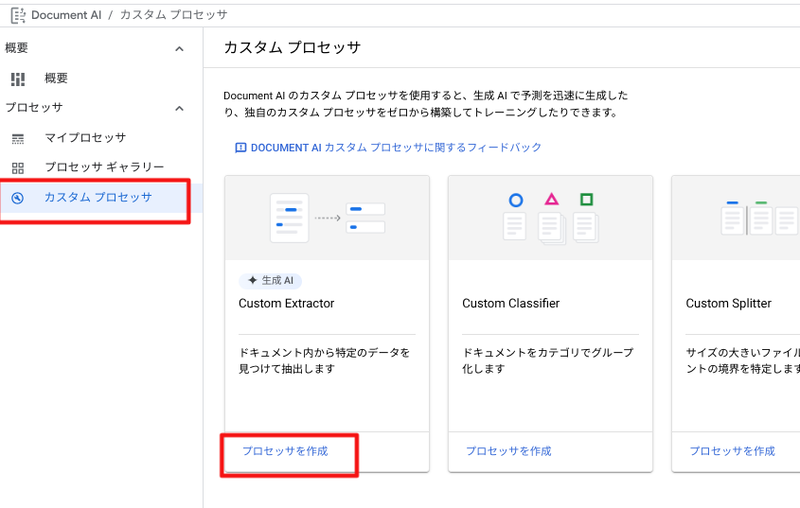Screen dimensions: 800x508
Task: Collapse the プロセッサ section chevron
Action: pyautogui.click(x=179, y=108)
